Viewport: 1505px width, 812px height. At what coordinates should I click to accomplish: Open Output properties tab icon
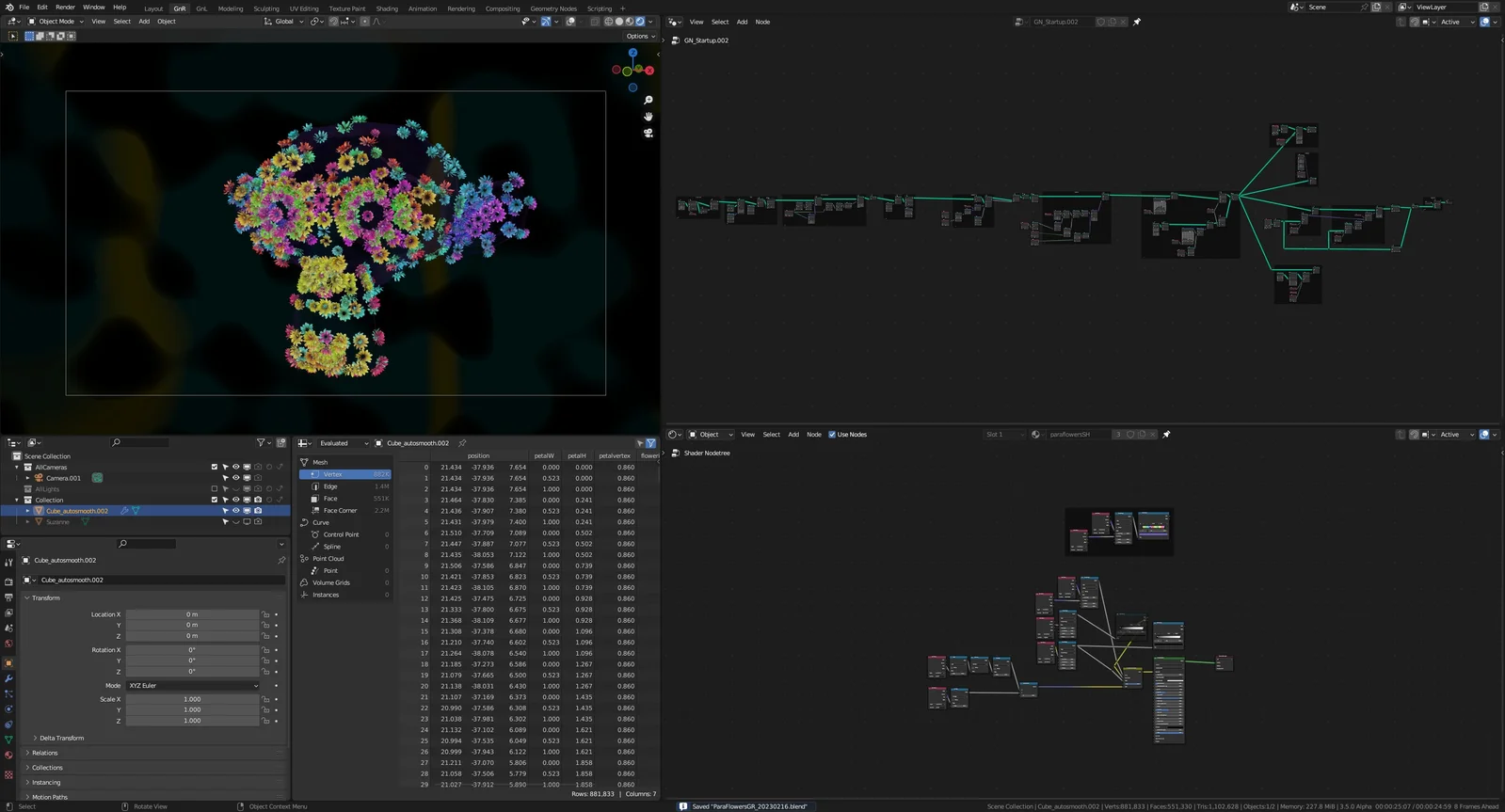click(8, 597)
